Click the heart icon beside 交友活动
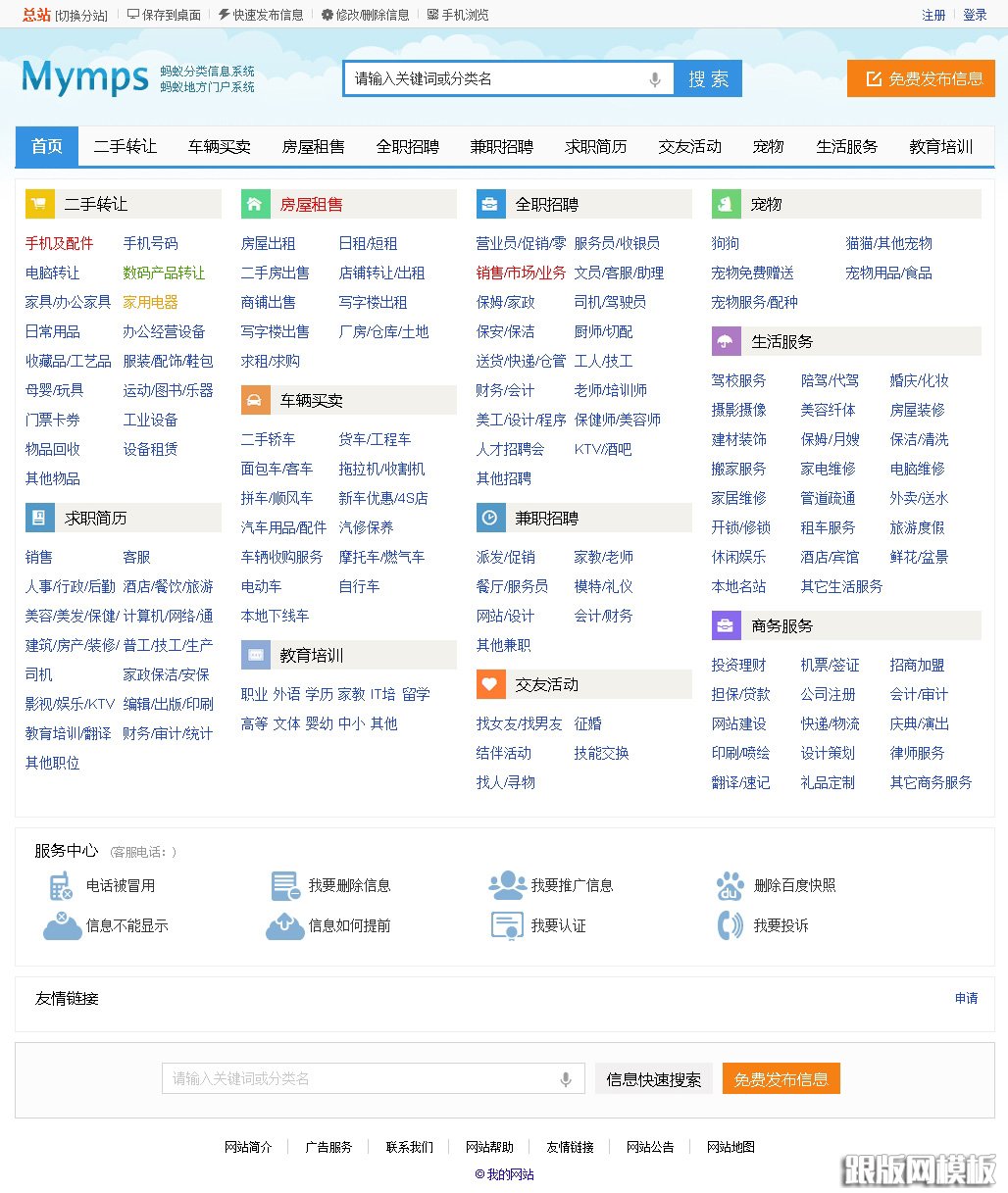1008x1193 pixels. coord(490,684)
